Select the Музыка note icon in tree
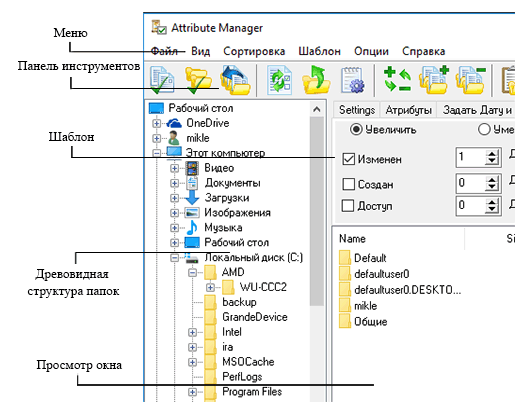 point(192,227)
